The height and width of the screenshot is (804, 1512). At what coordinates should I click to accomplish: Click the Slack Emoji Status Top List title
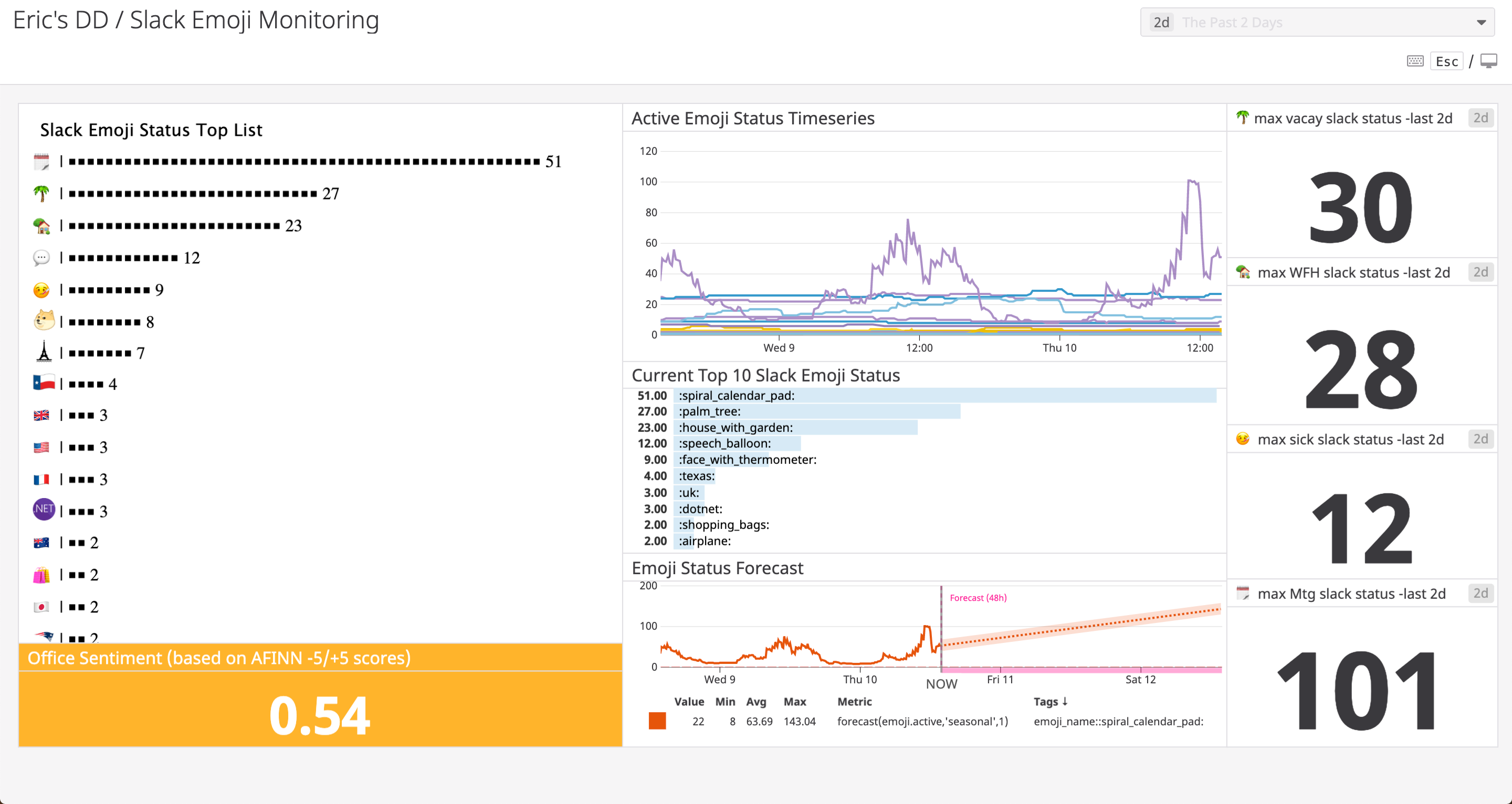[x=151, y=130]
